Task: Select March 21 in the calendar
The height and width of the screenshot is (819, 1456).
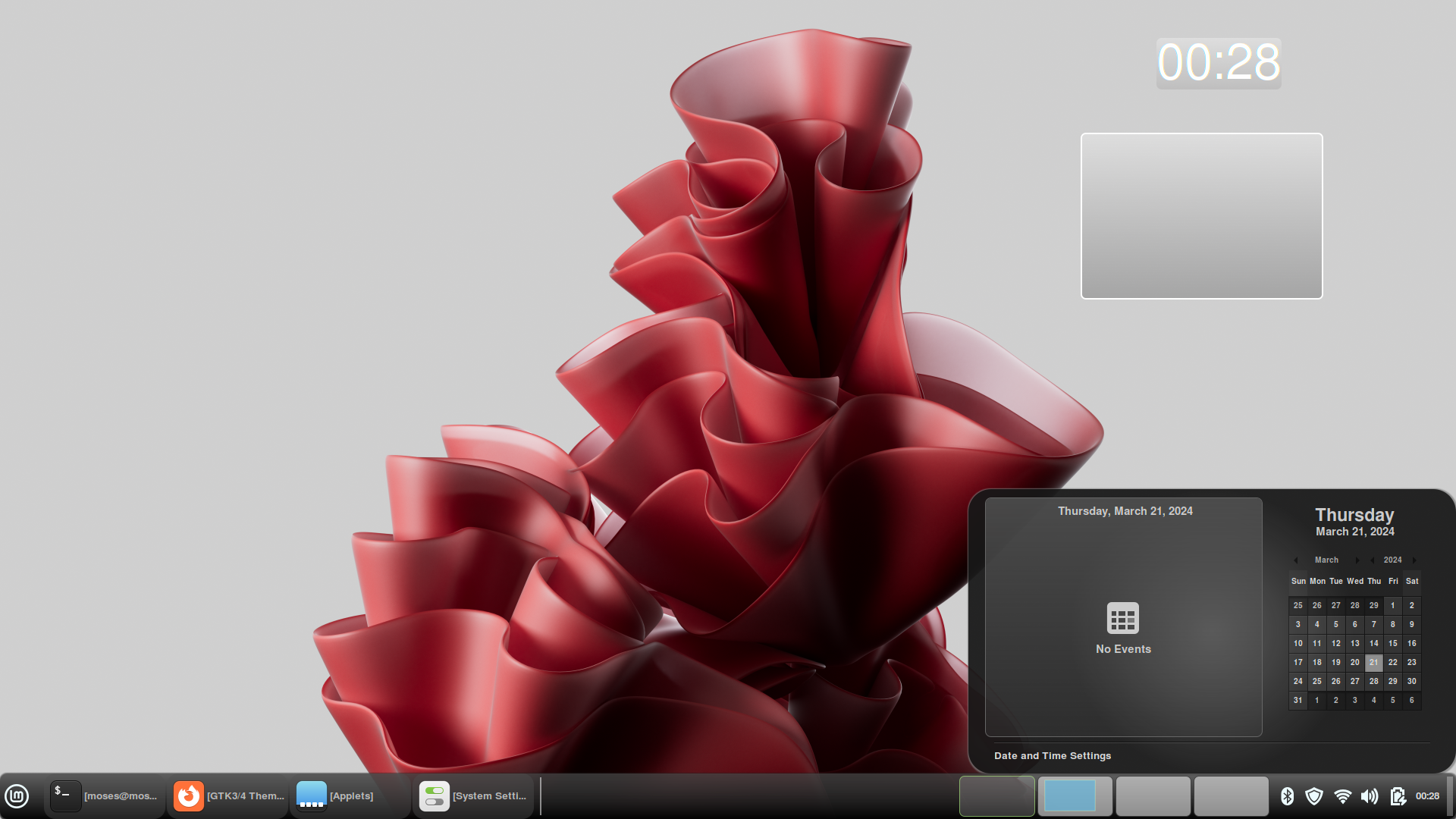Action: [x=1373, y=663]
